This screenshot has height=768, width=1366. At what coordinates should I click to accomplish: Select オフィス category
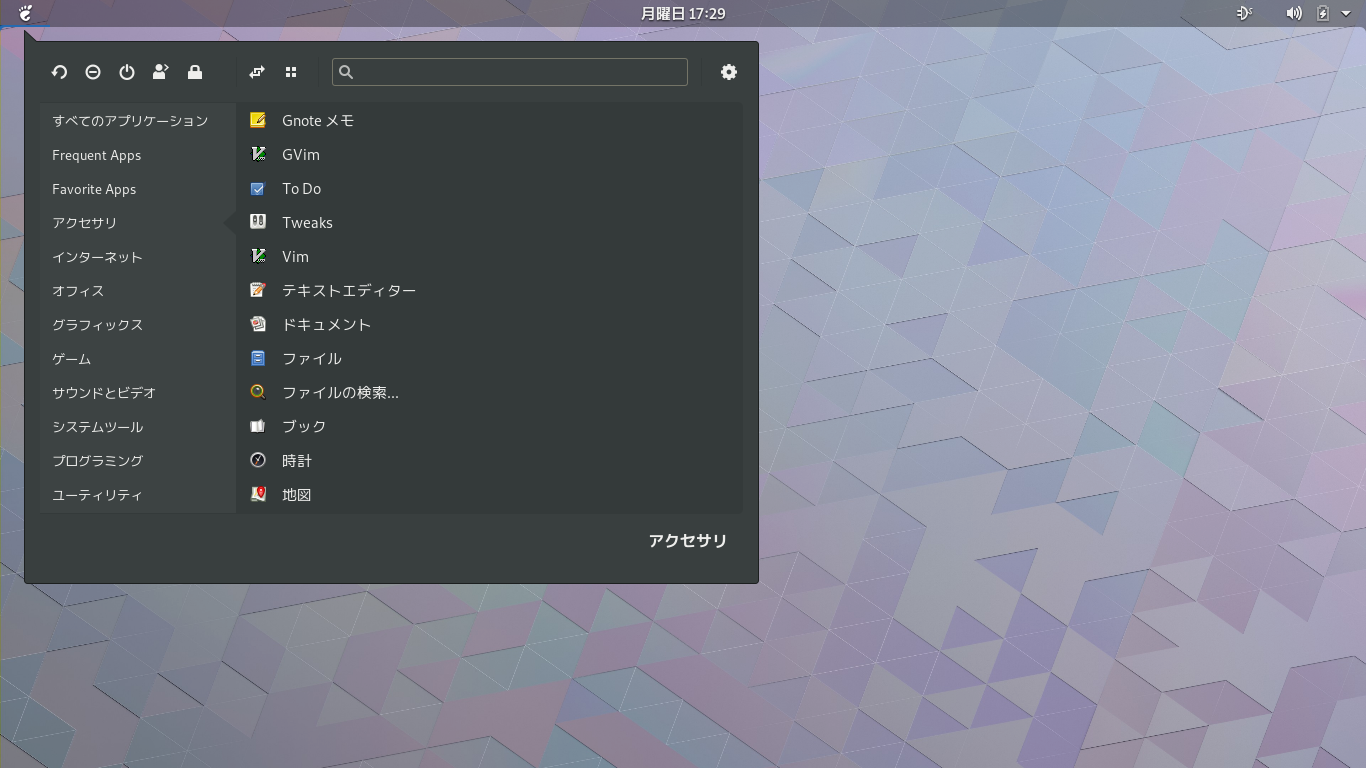pos(138,290)
